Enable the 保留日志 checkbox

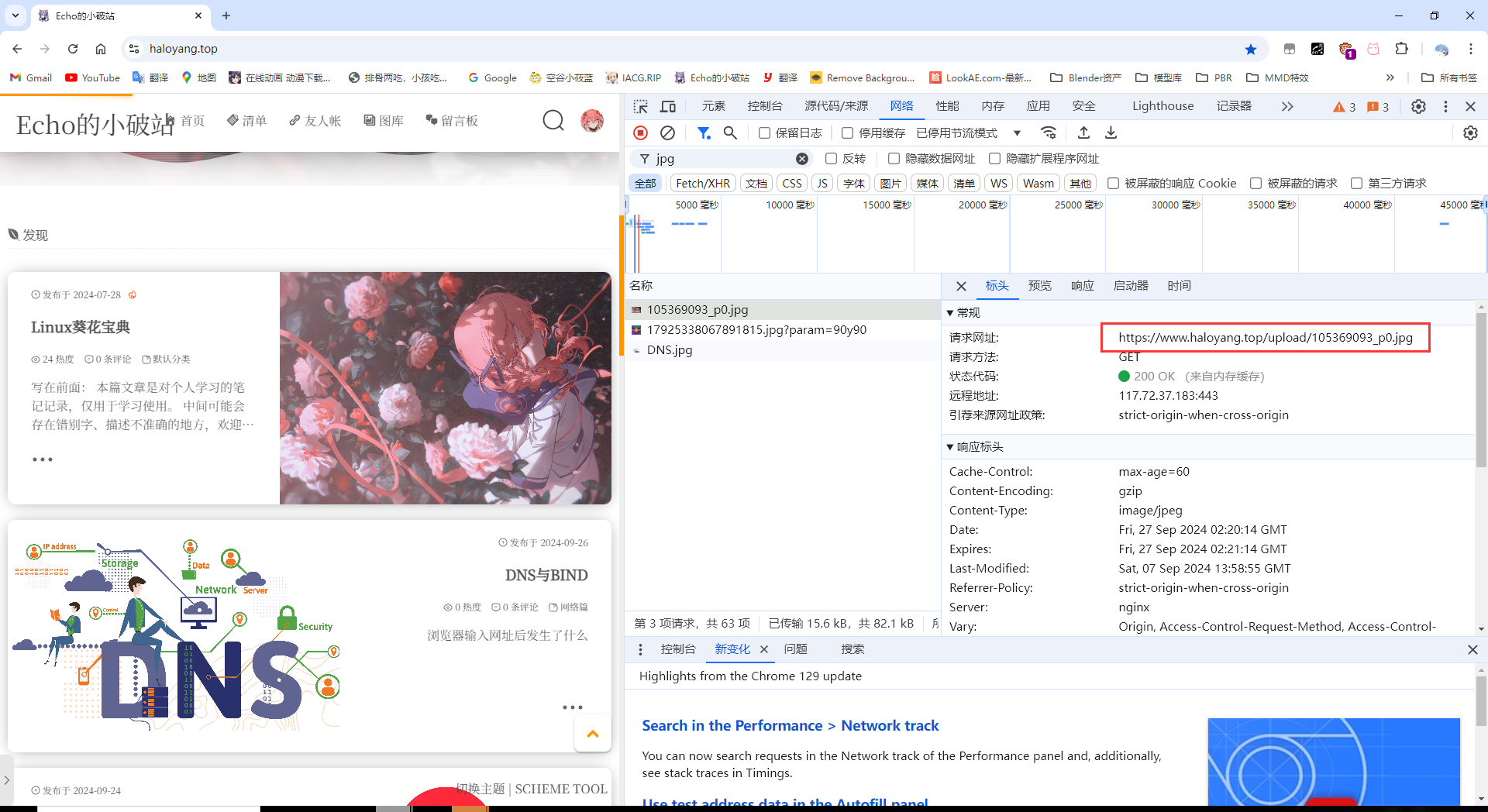tap(764, 133)
